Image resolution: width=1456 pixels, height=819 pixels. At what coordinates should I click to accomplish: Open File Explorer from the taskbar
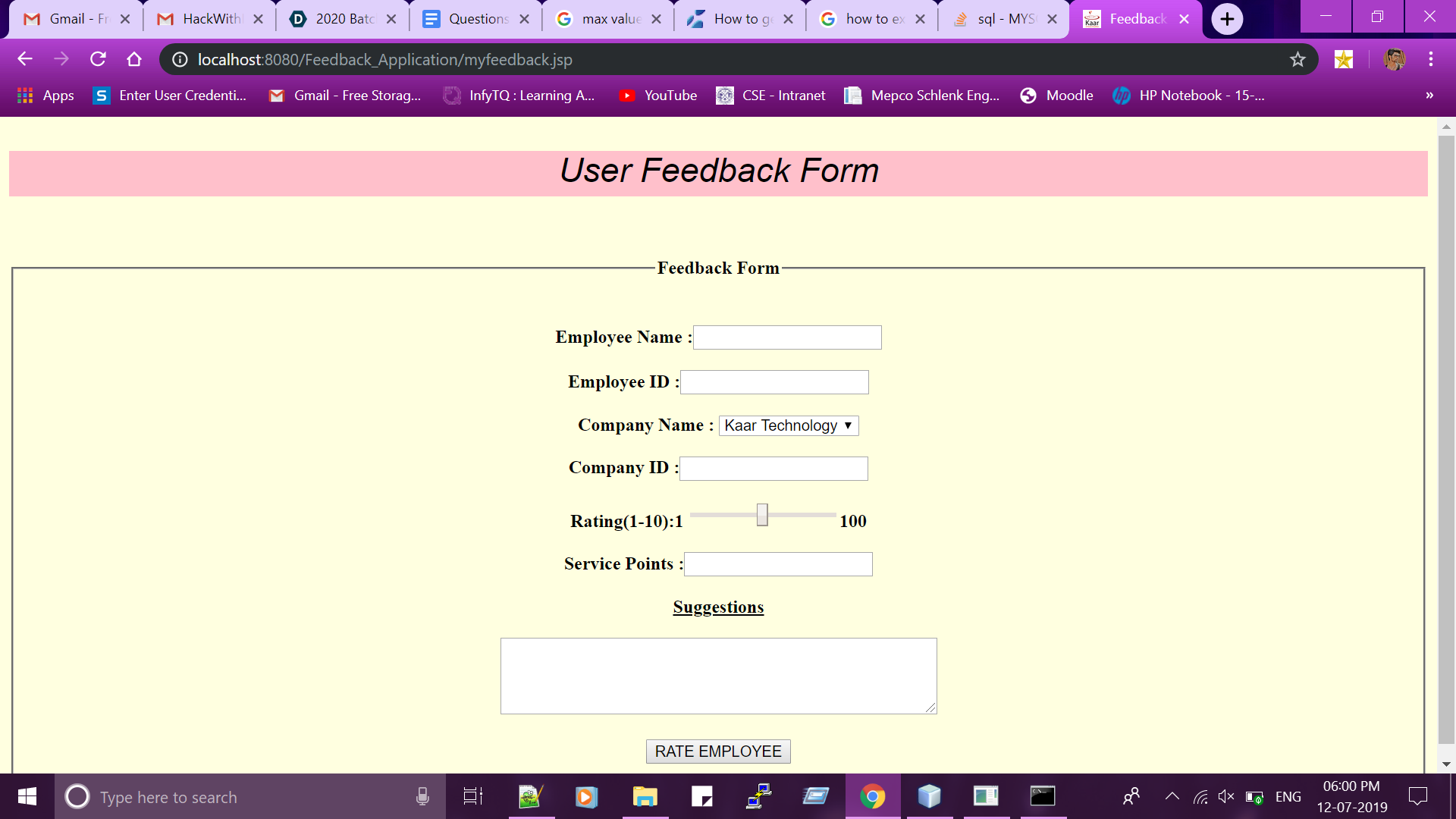pyautogui.click(x=644, y=796)
